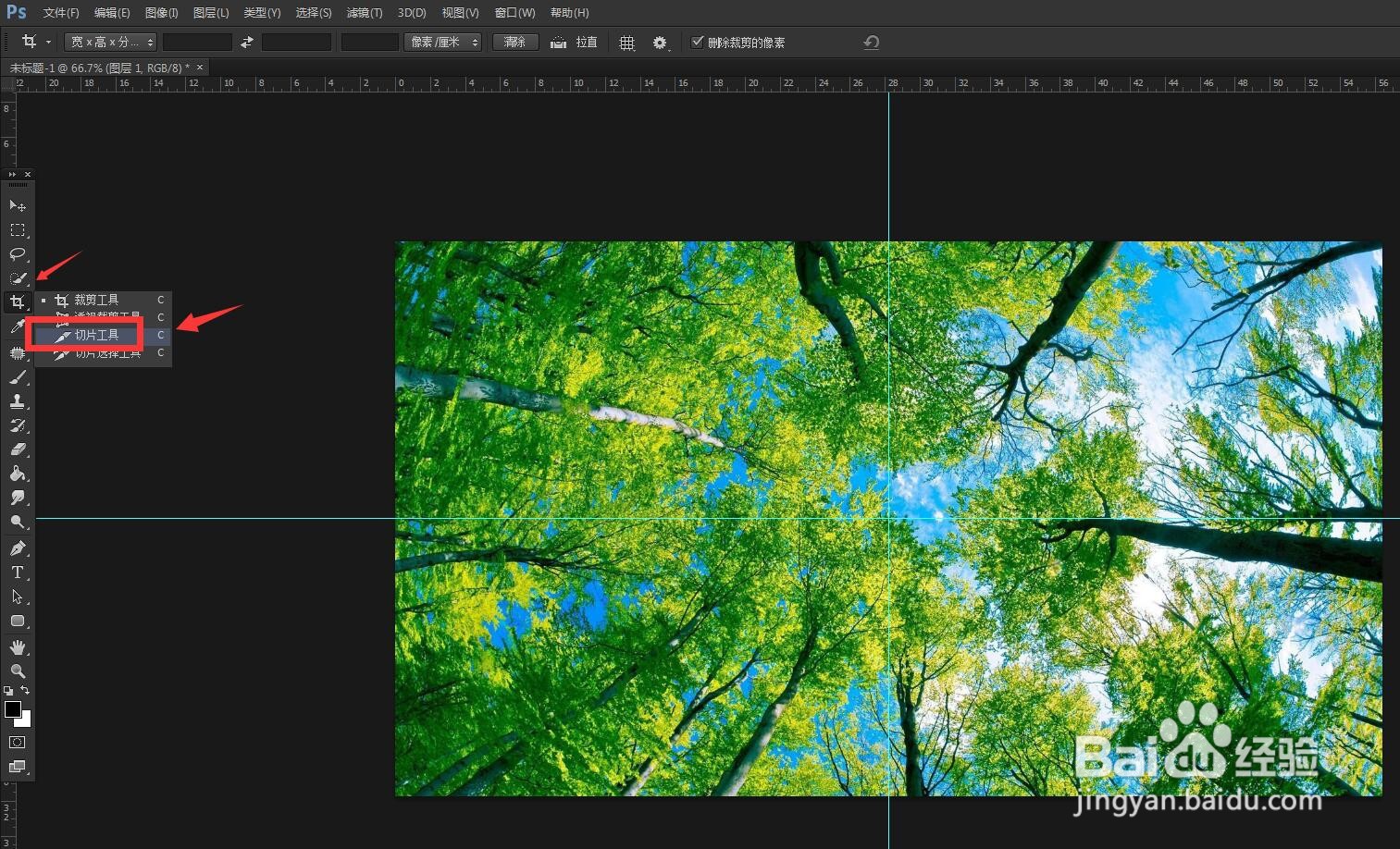Viewport: 1400px width, 849px height.
Task: Select the Zoom tool
Action: (17, 671)
